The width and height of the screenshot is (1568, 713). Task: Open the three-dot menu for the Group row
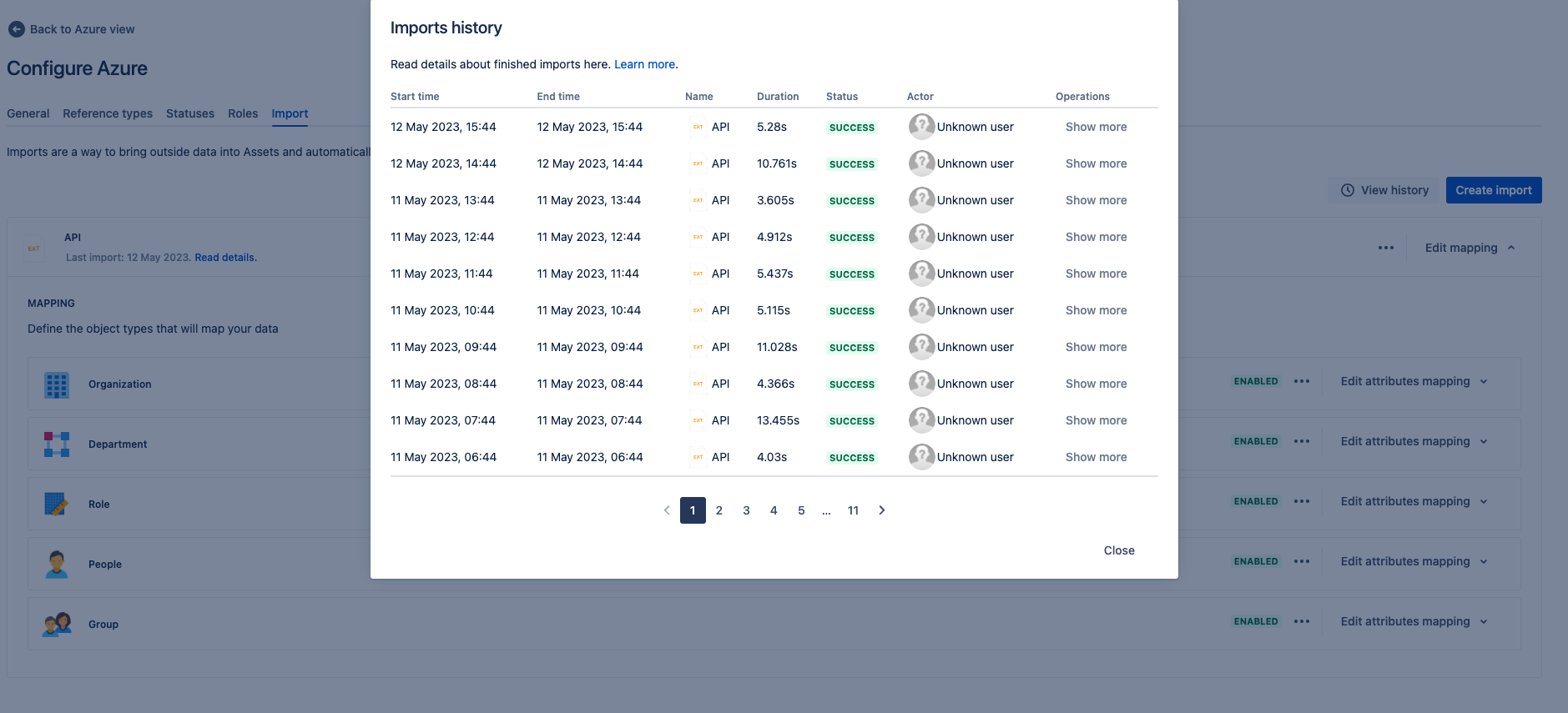tap(1302, 621)
